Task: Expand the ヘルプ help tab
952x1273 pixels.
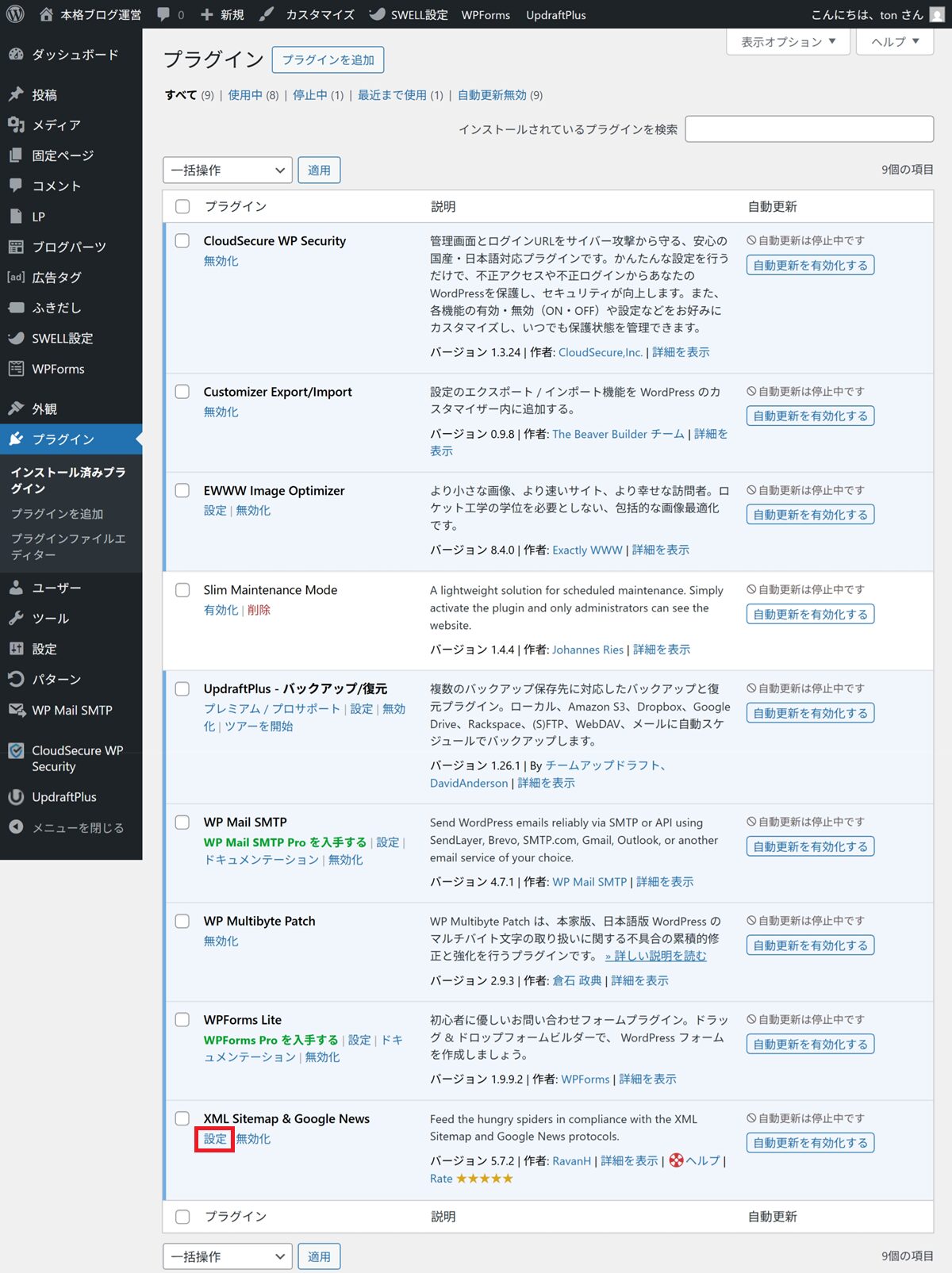Action: [894, 42]
